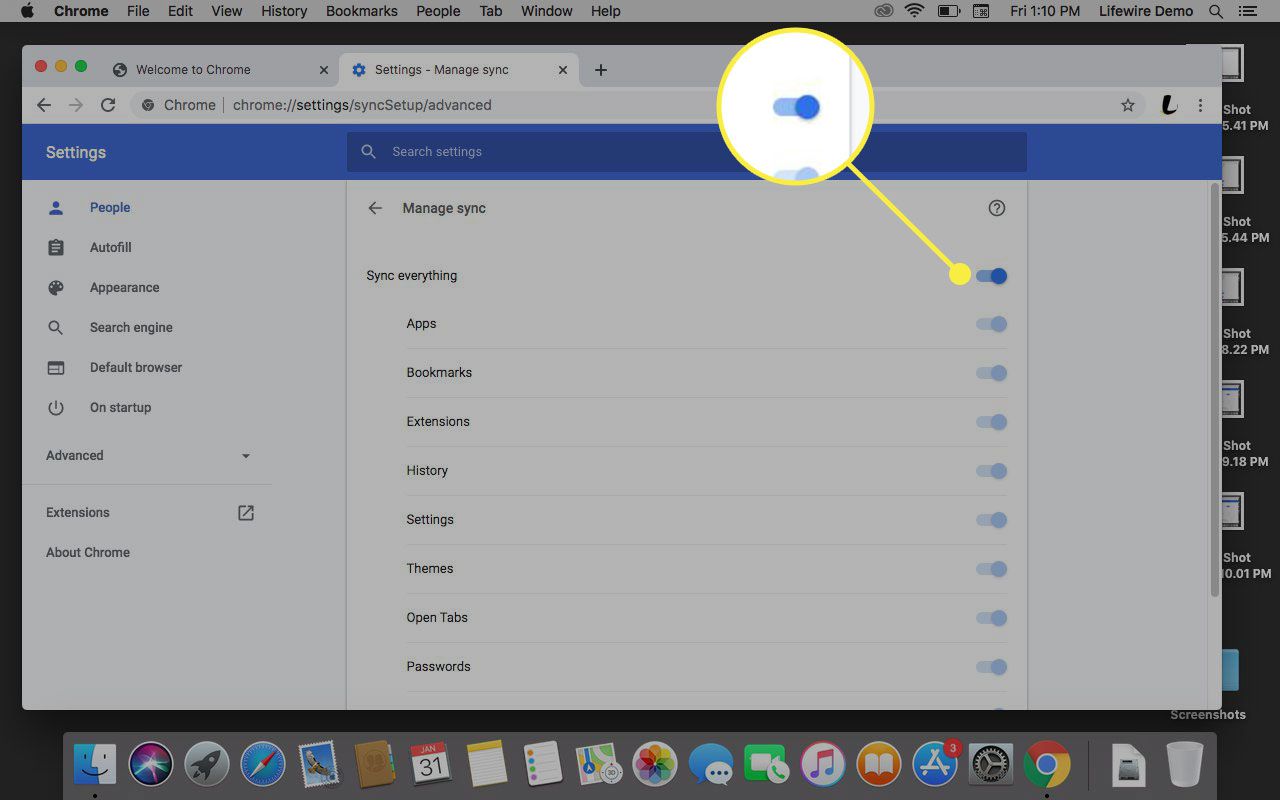Bookmark this page with the star icon

tap(1128, 105)
